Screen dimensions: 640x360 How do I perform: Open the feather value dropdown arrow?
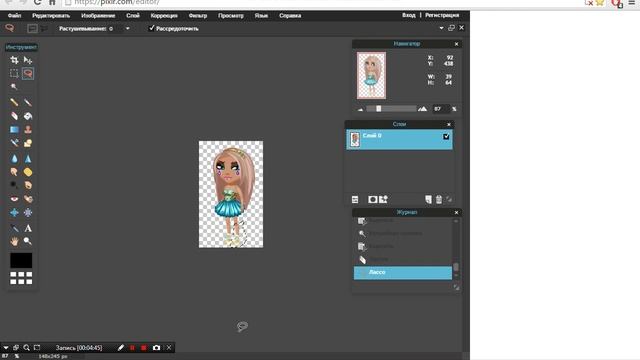coord(127,29)
